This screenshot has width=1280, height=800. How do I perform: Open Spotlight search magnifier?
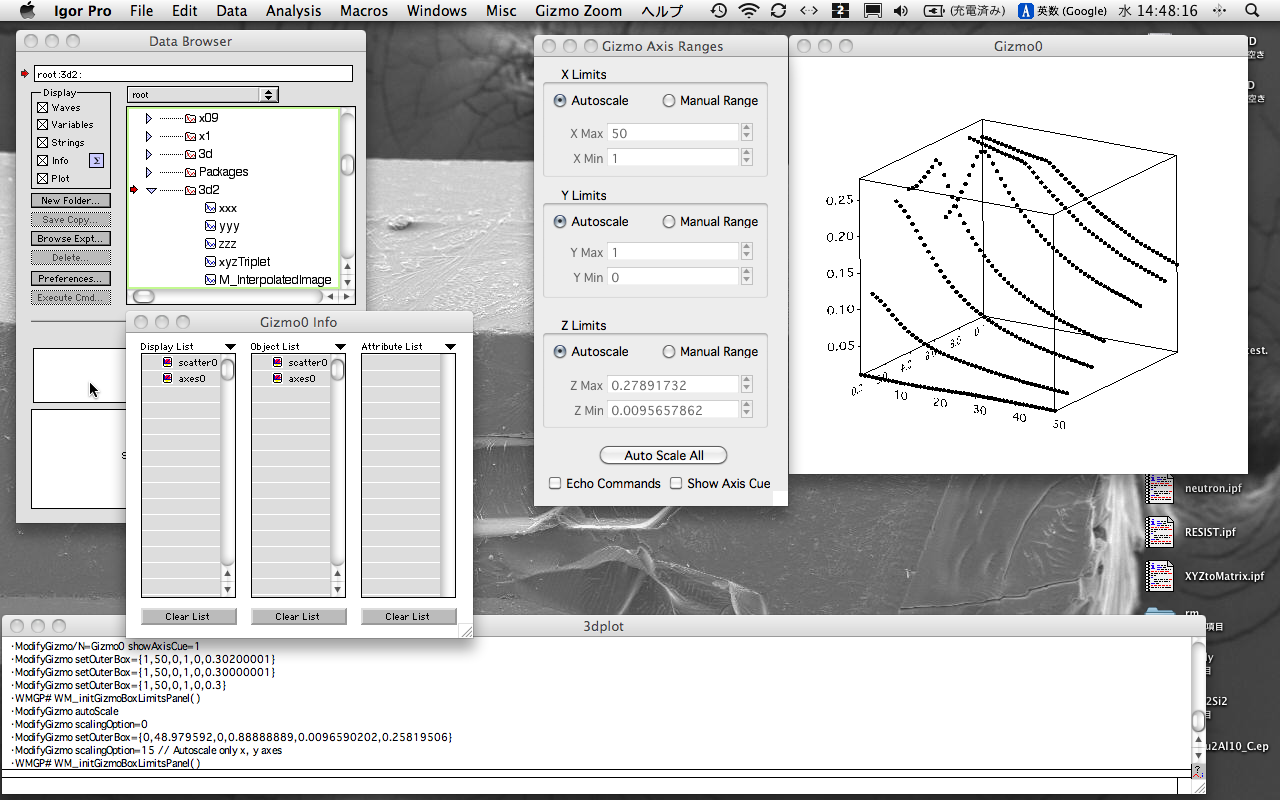[1253, 11]
